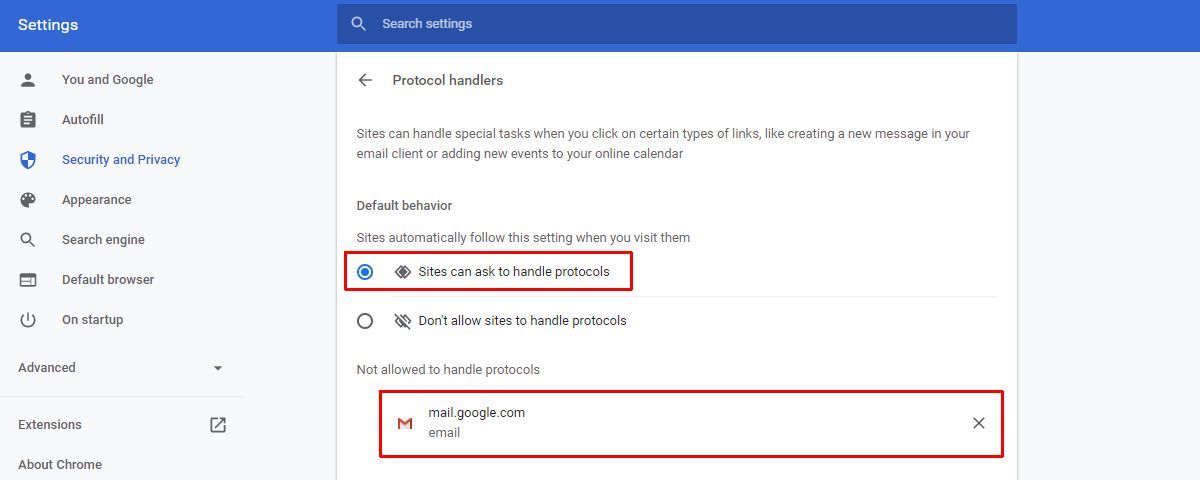Screen dimensions: 1200x480
Task: Click the Security and Privacy shield icon
Action: pyautogui.click(x=28, y=160)
